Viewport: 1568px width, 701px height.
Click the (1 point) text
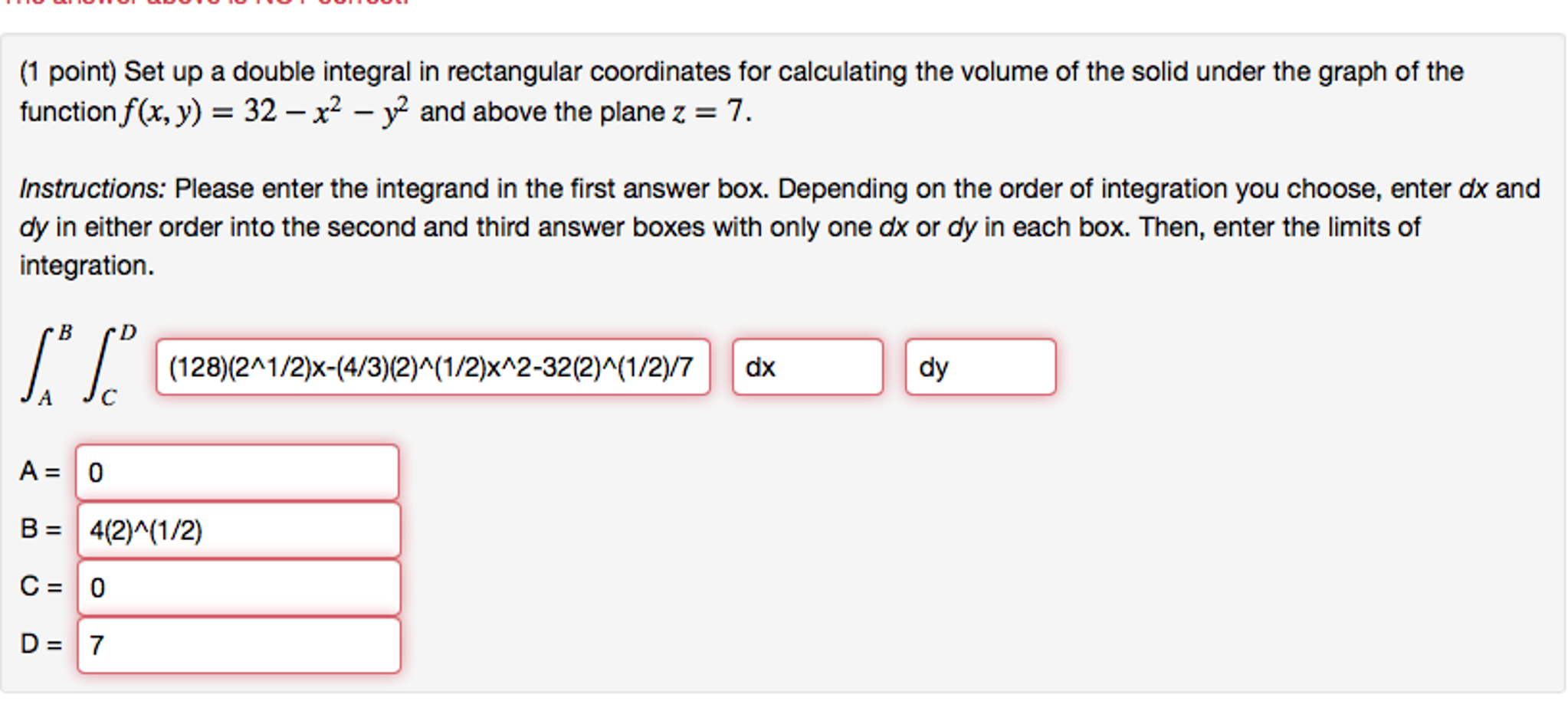pyautogui.click(x=68, y=72)
